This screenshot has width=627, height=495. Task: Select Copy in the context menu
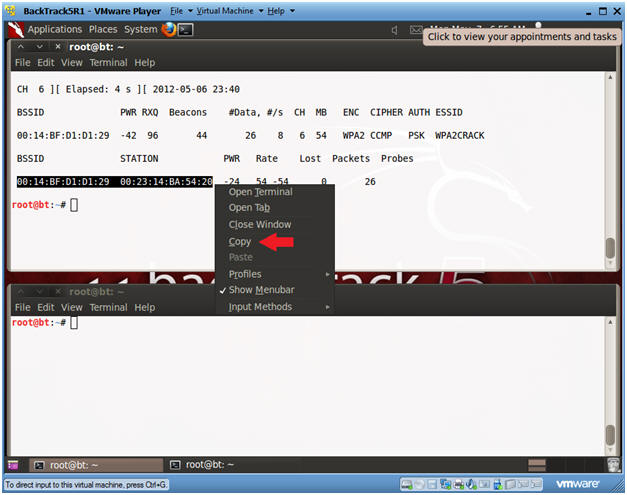[240, 242]
